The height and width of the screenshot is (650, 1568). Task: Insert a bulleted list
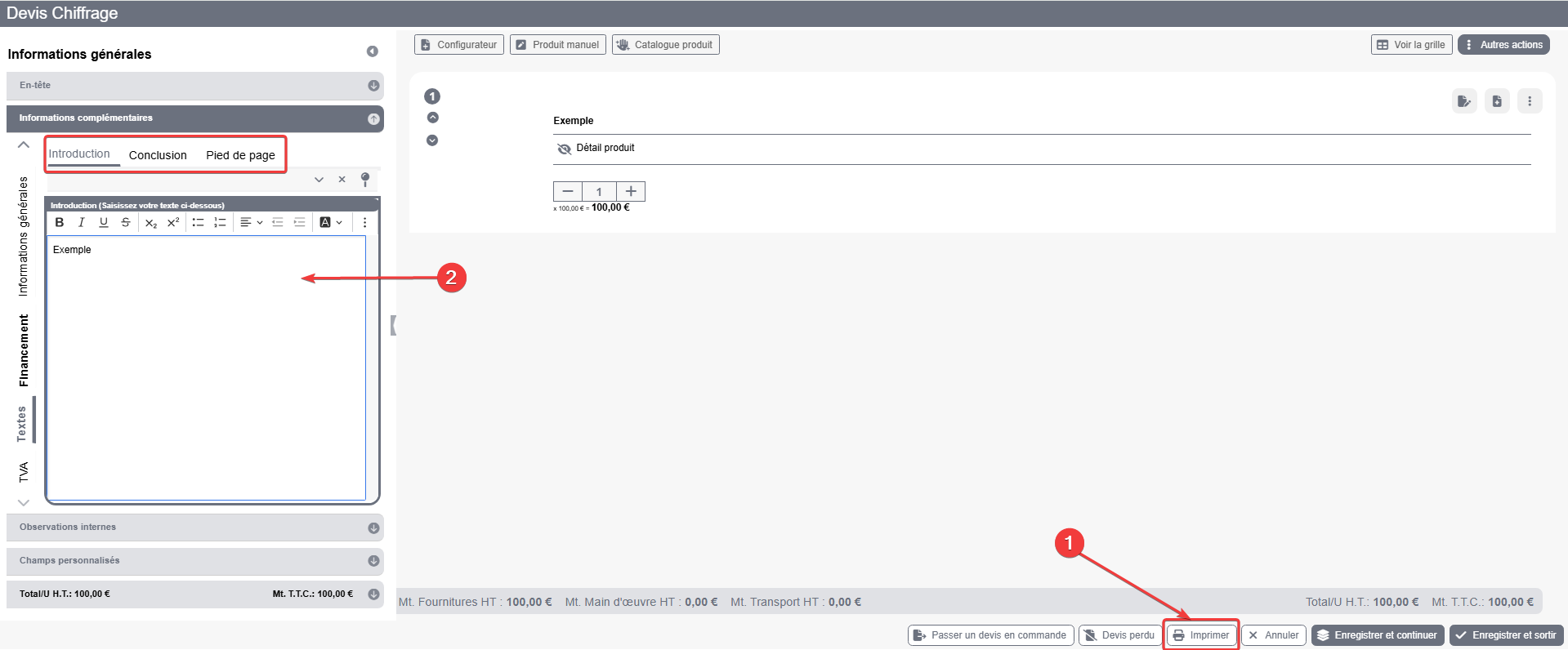[x=198, y=222]
